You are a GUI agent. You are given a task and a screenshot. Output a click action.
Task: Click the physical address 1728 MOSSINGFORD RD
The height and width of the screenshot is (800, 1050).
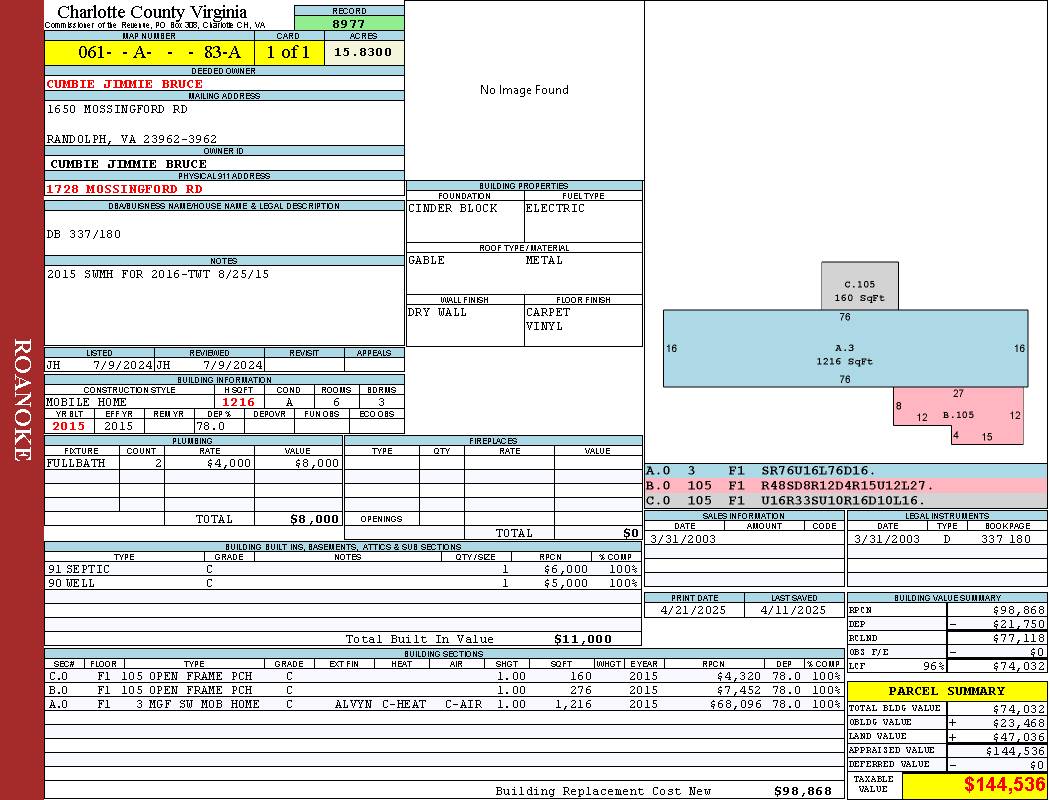(x=124, y=189)
